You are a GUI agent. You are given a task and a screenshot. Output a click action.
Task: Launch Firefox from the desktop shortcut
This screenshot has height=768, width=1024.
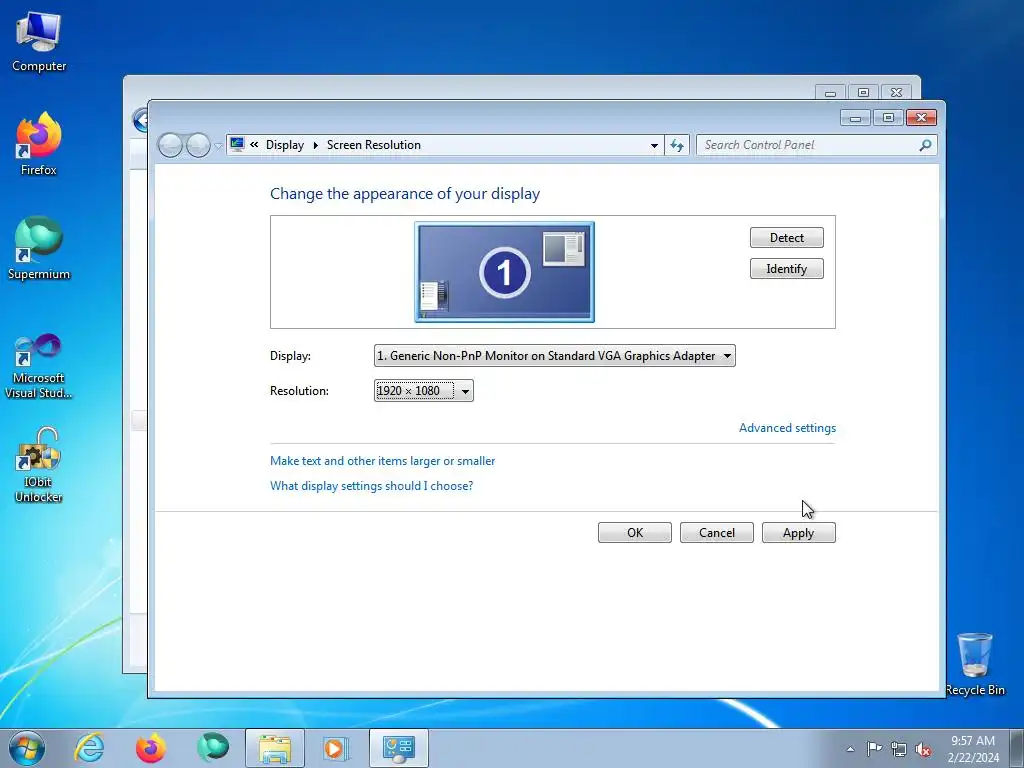[x=39, y=144]
